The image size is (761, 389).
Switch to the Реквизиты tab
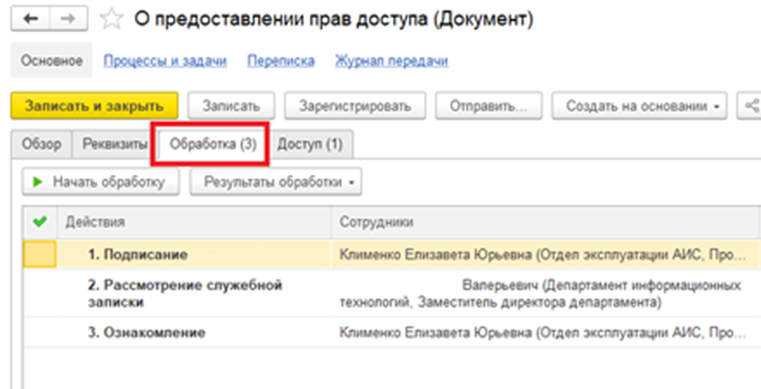coord(115,144)
